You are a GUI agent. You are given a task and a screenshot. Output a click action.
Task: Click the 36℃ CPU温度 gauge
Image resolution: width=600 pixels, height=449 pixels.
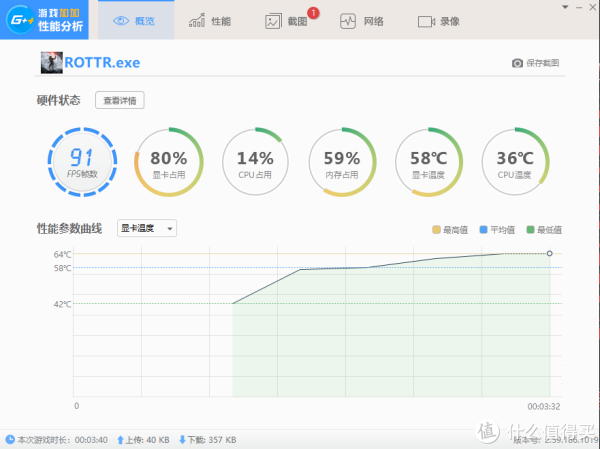tap(515, 162)
